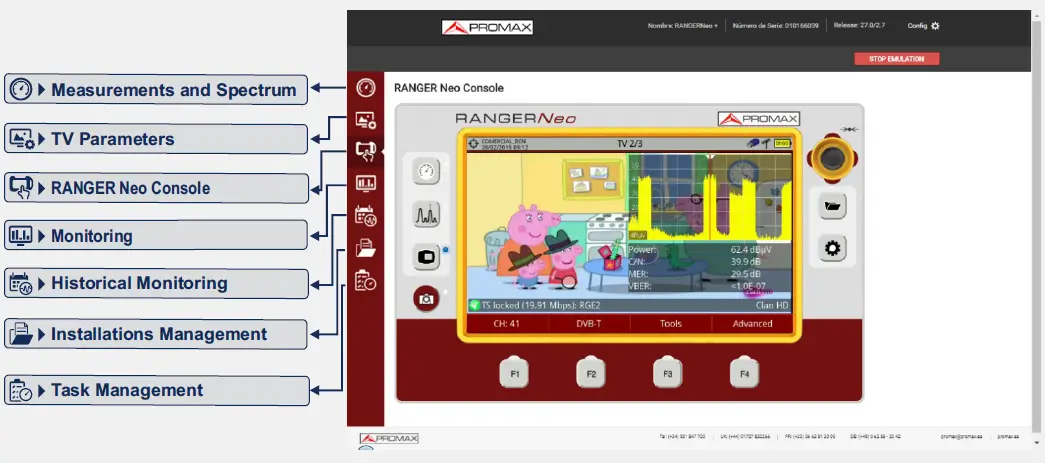1045x463 pixels.
Task: Click the antenna icon in the screen header
Action: point(766,143)
